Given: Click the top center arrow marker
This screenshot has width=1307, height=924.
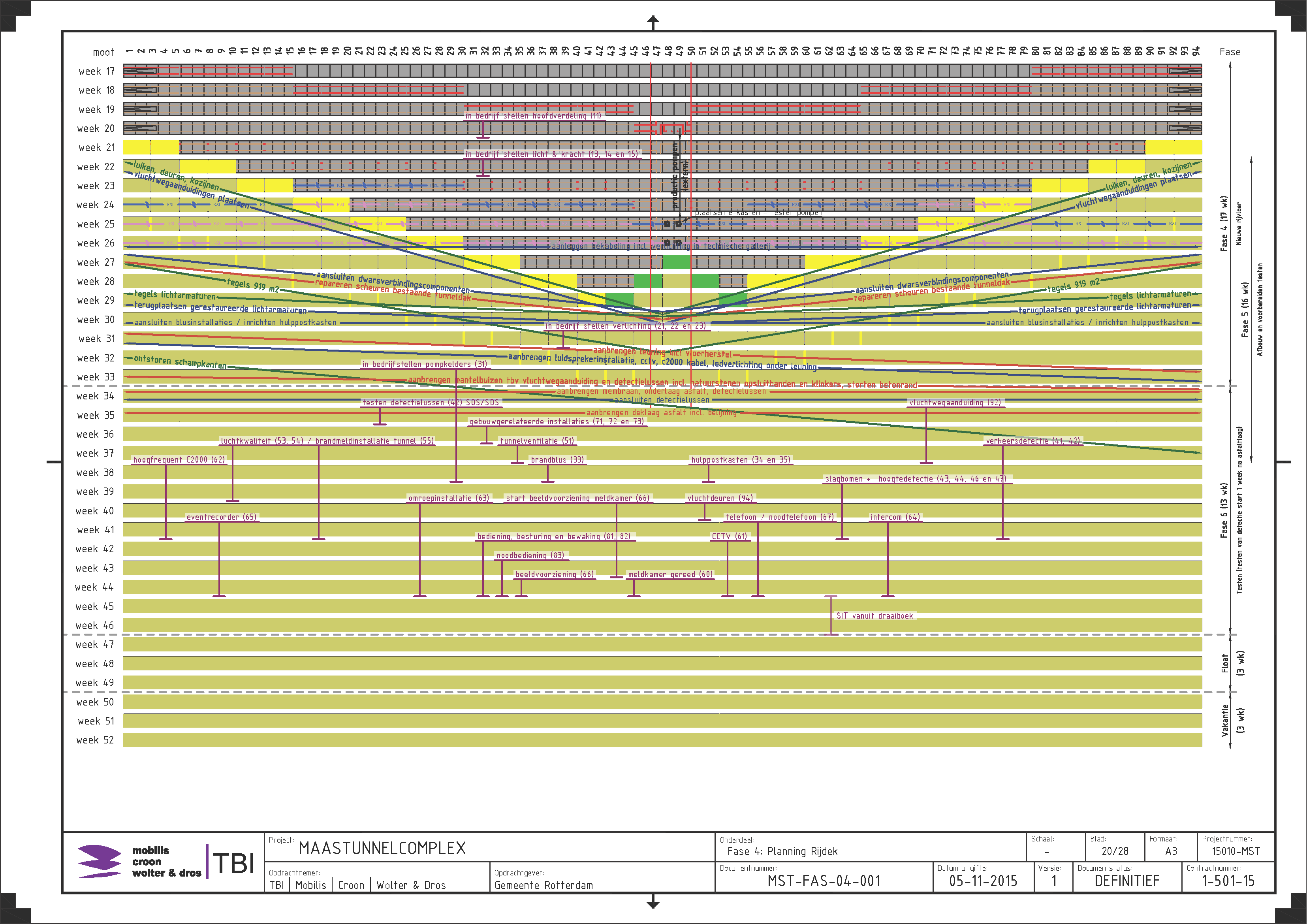Looking at the screenshot, I should (653, 22).
